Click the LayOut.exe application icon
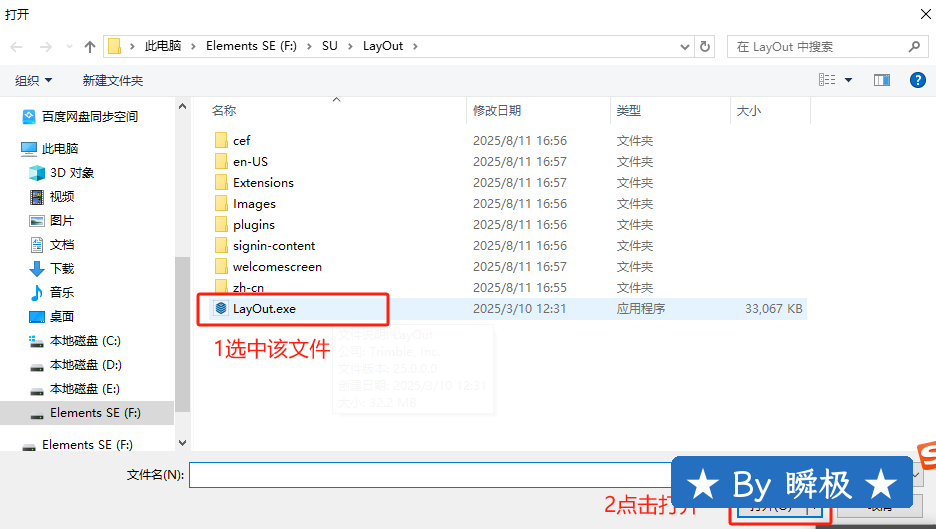 click(221, 309)
